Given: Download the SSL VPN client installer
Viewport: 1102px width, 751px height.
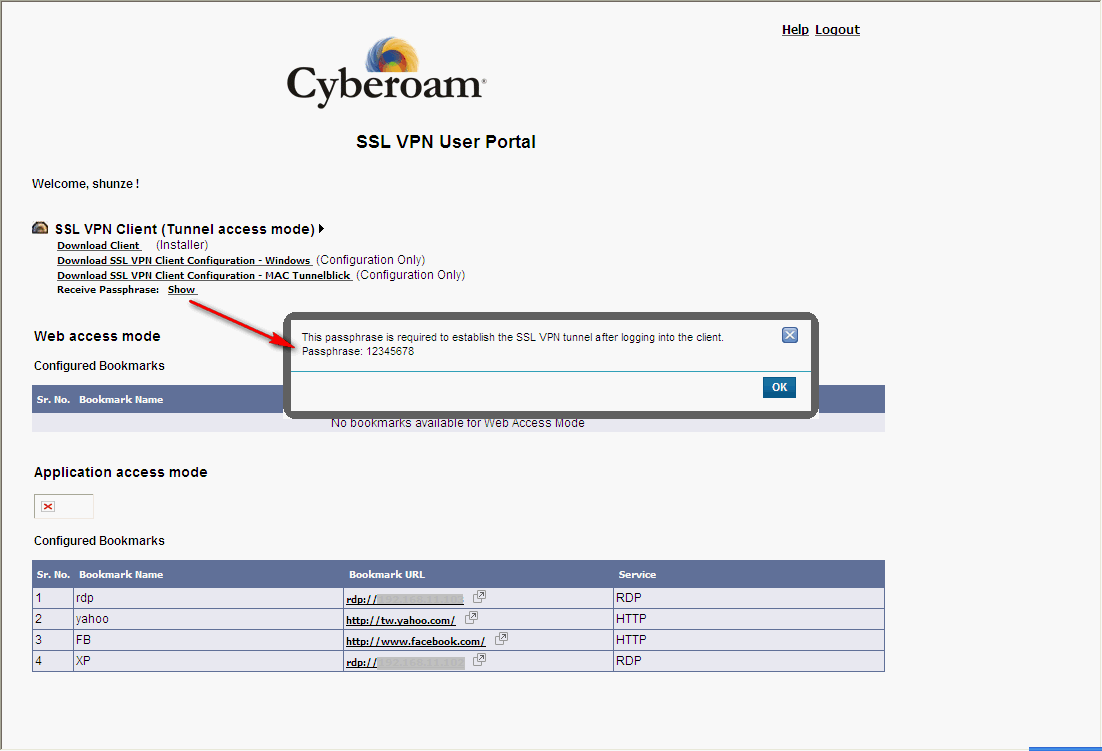Looking at the screenshot, I should coord(98,245).
